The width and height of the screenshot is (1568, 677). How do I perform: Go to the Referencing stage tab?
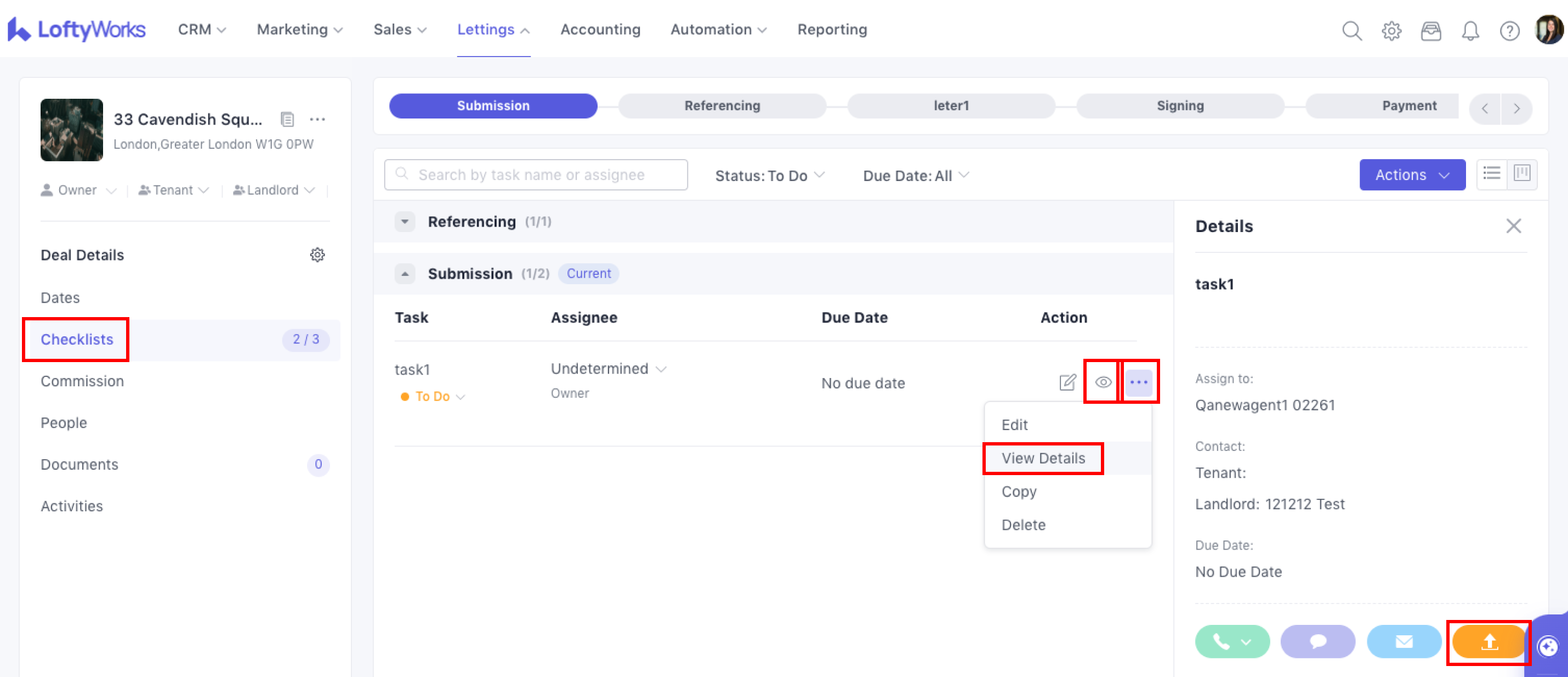(x=722, y=105)
